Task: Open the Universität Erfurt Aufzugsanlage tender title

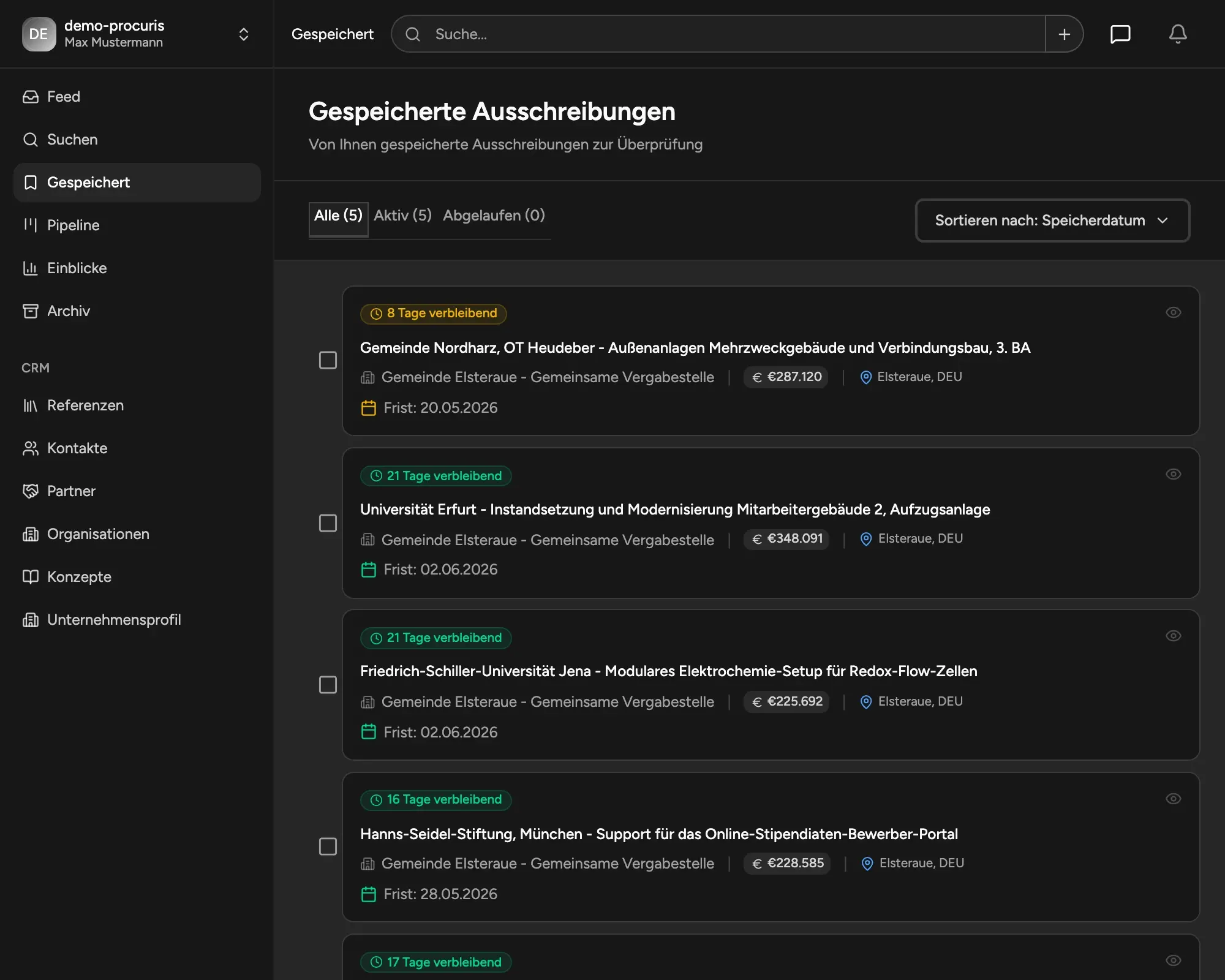Action: [x=675, y=510]
